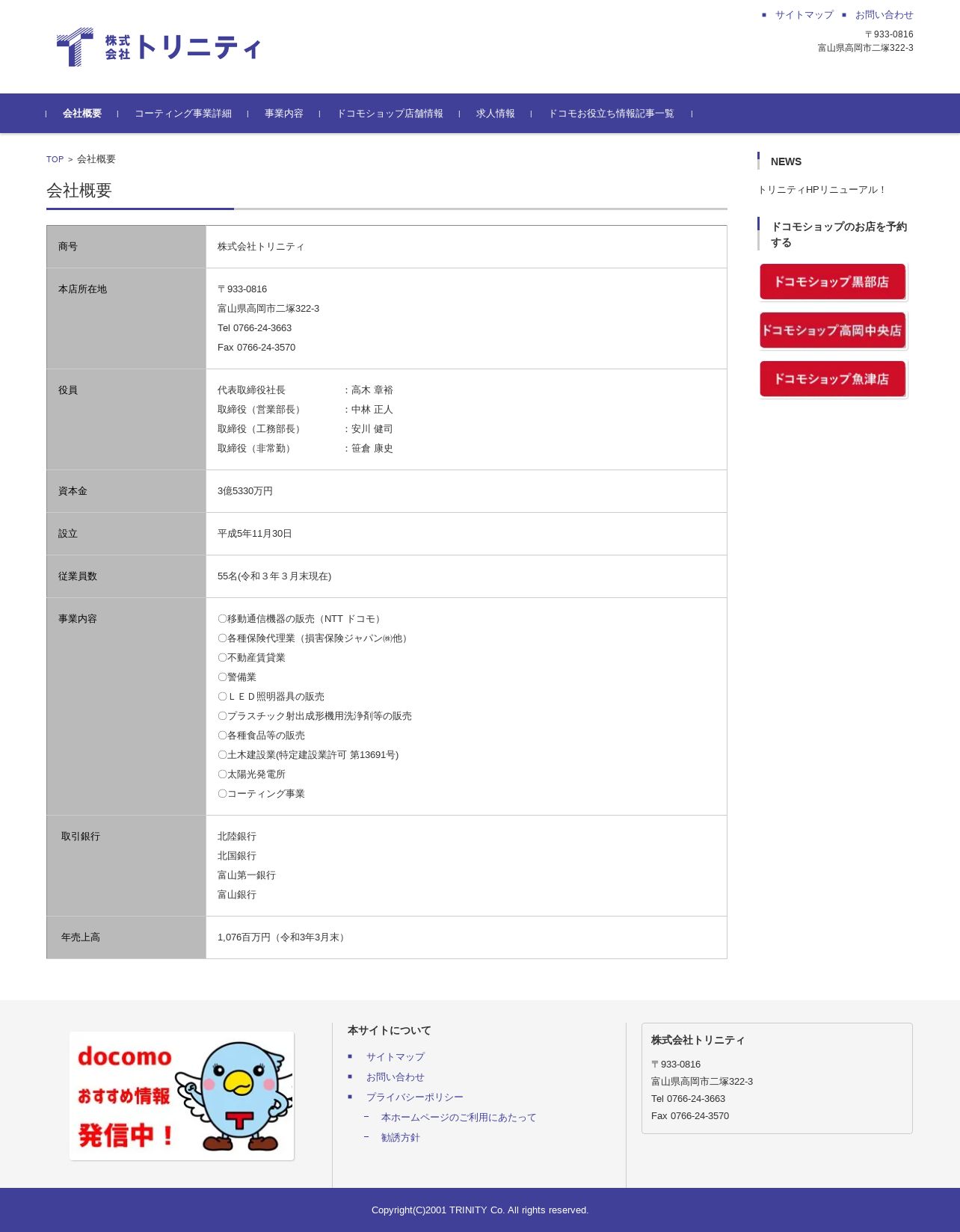The height and width of the screenshot is (1232, 960).
Task: Open 本ホームページのご利用にあたって link
Action: click(459, 1118)
